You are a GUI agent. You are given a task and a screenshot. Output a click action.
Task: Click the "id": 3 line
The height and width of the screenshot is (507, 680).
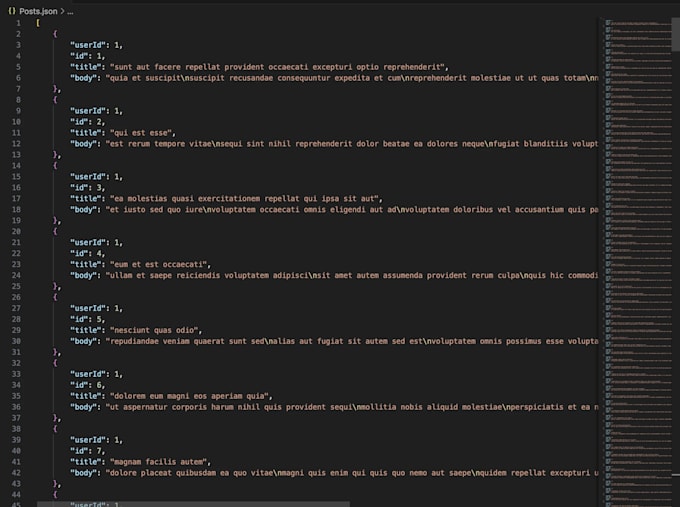click(88, 188)
